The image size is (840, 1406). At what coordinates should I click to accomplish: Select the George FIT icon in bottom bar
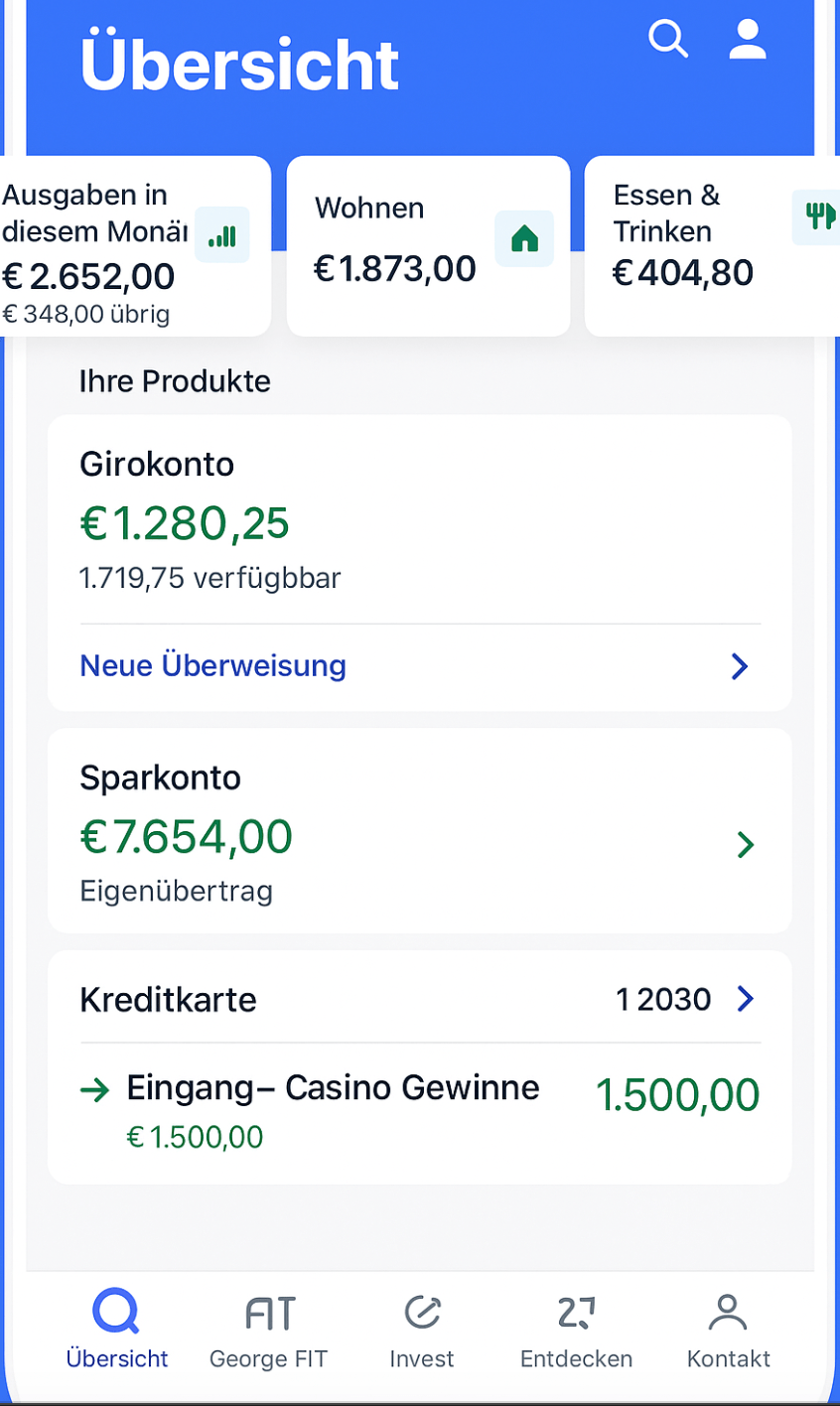point(270,1313)
